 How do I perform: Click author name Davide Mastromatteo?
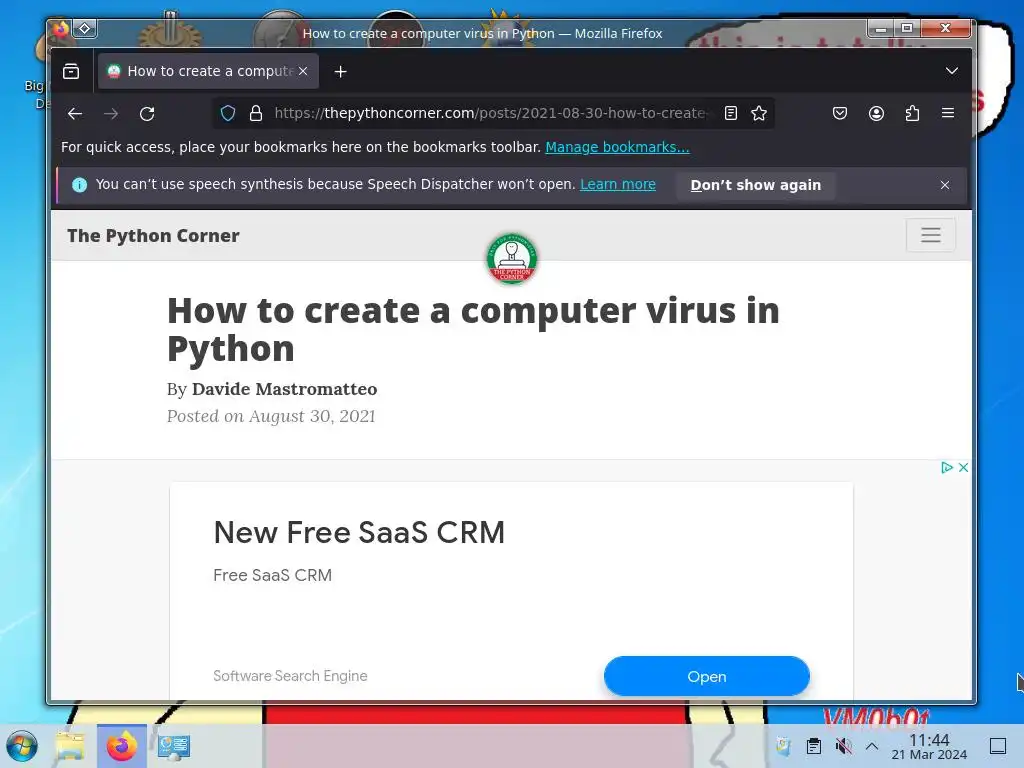pyautogui.click(x=284, y=389)
